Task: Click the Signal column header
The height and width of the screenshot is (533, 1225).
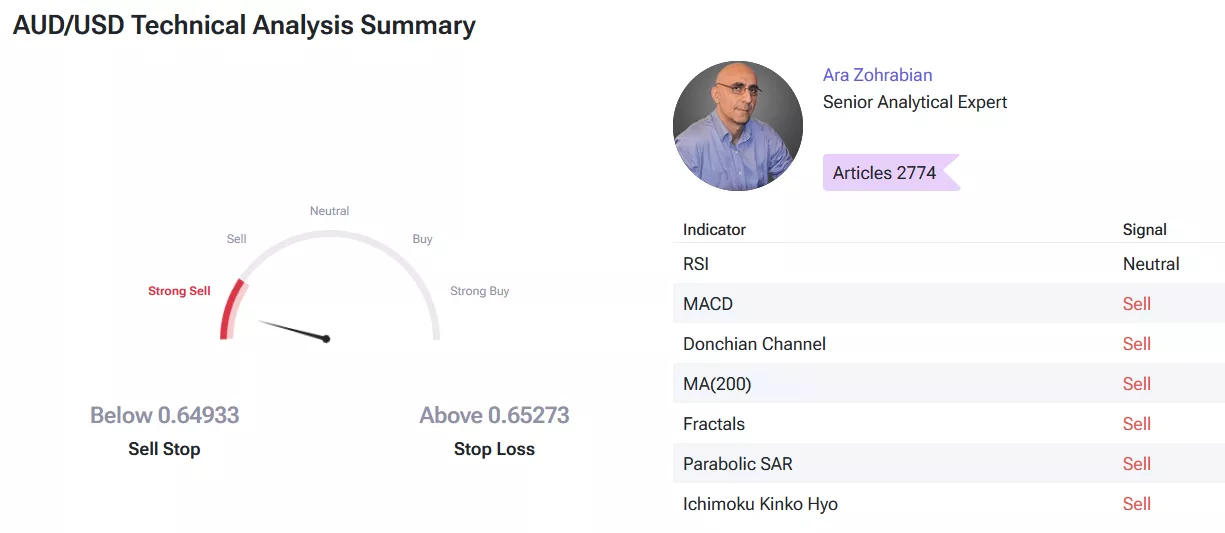Action: [1145, 229]
